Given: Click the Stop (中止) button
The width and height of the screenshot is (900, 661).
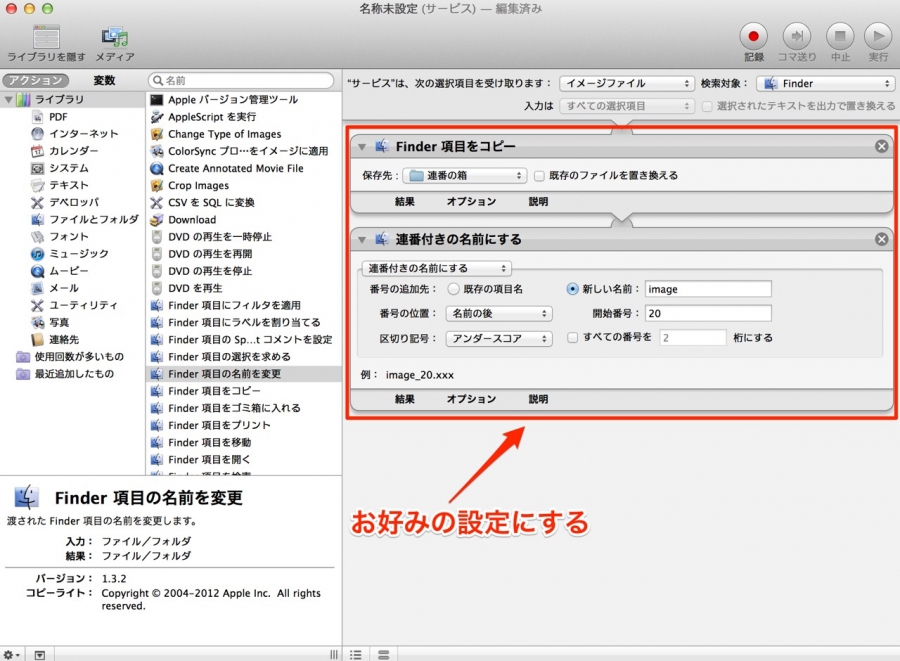Looking at the screenshot, I should (840, 37).
